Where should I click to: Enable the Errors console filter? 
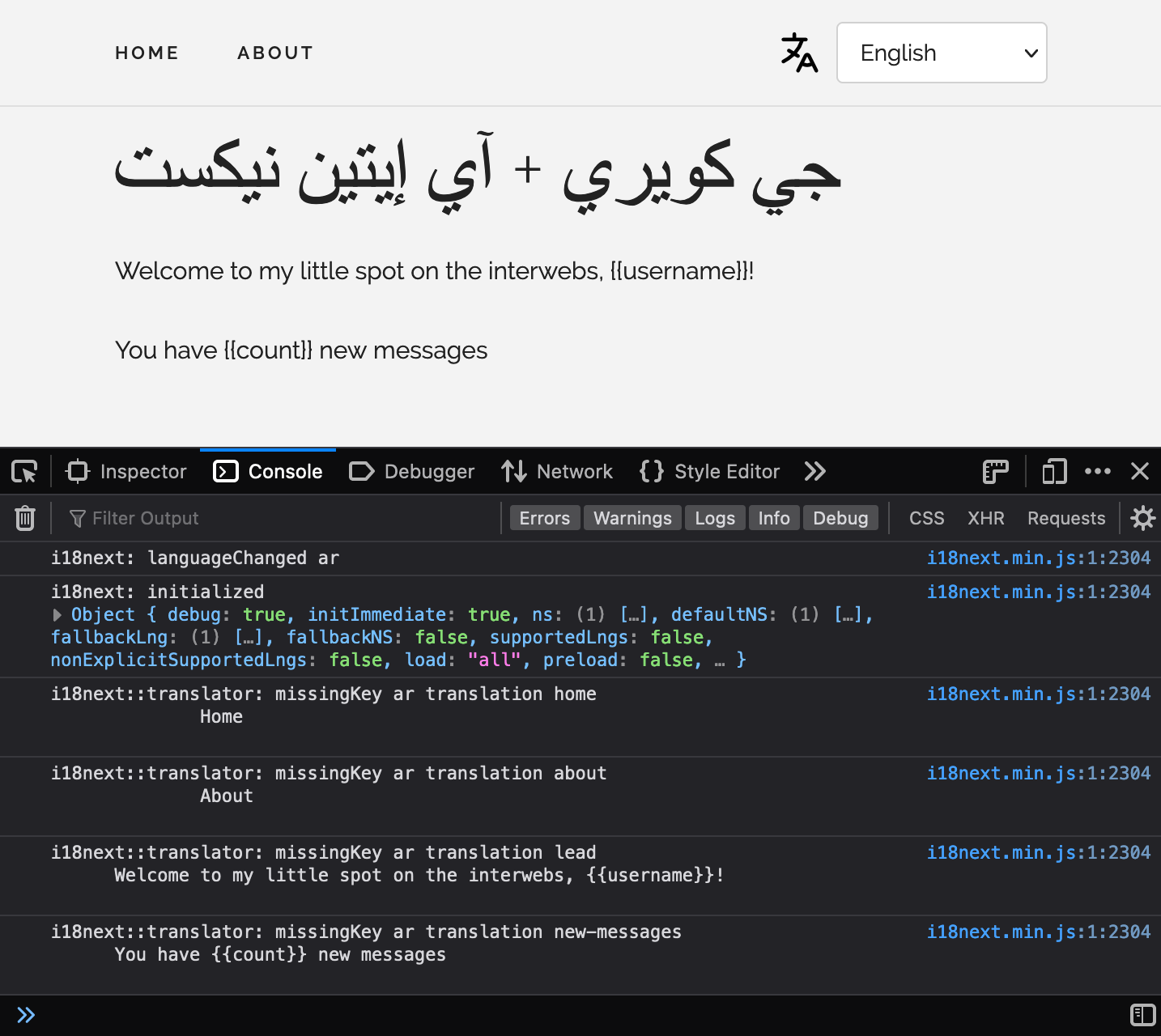click(544, 517)
